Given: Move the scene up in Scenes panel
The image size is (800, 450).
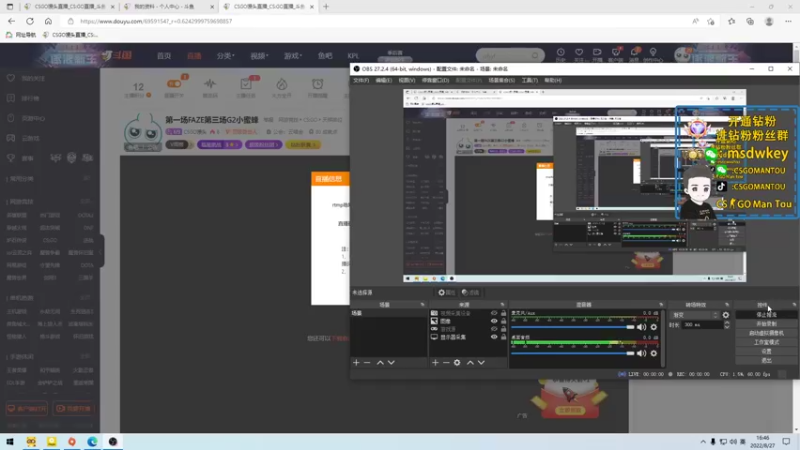Looking at the screenshot, I should (x=380, y=362).
